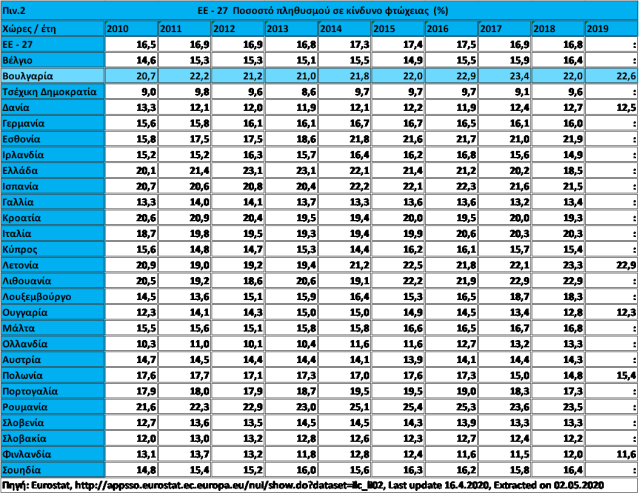Select the Ελλάδα row label

(x=52, y=171)
